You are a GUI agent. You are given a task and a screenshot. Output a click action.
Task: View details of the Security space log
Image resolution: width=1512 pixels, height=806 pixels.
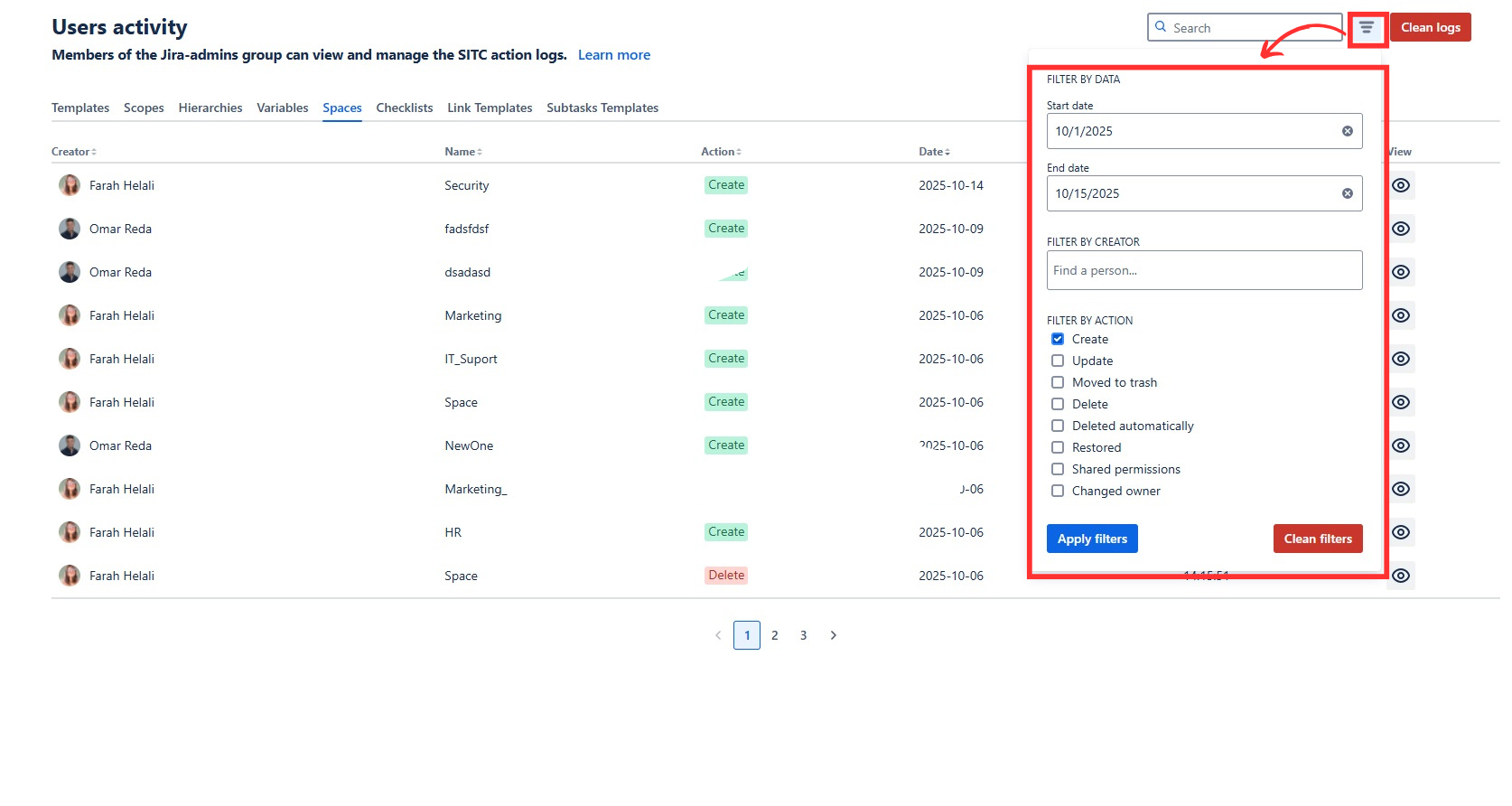tap(1400, 185)
